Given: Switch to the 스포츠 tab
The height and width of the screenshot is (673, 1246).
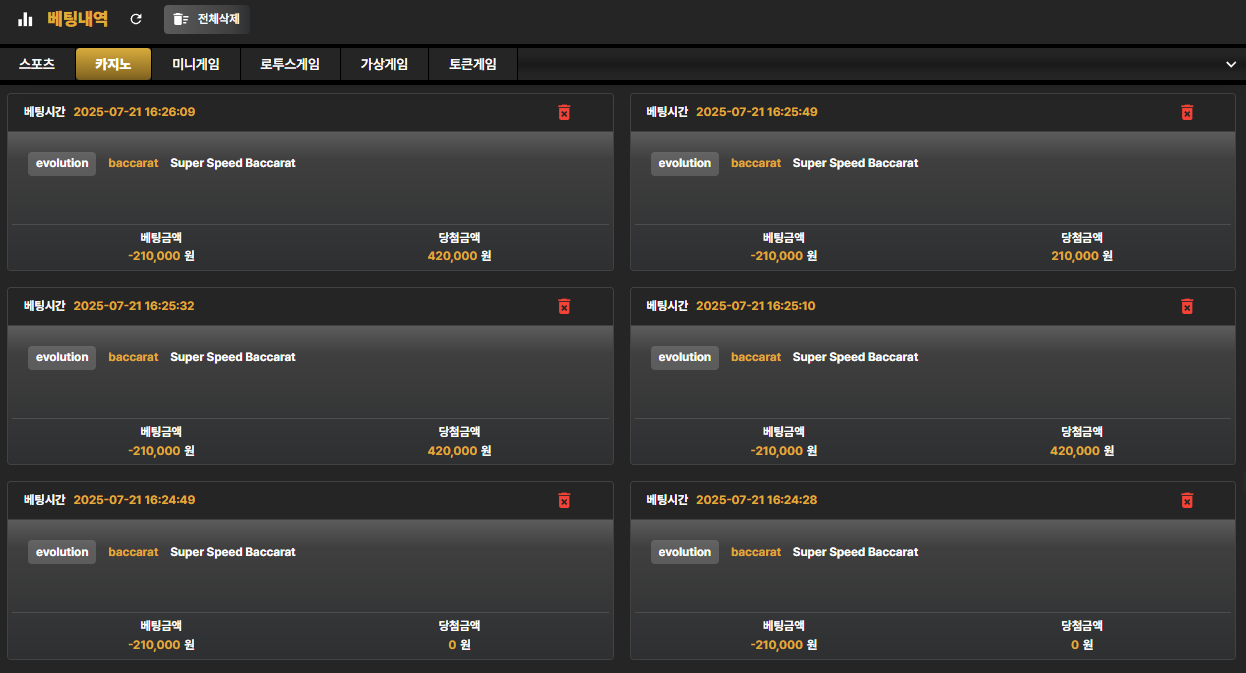Looking at the screenshot, I should (x=37, y=64).
